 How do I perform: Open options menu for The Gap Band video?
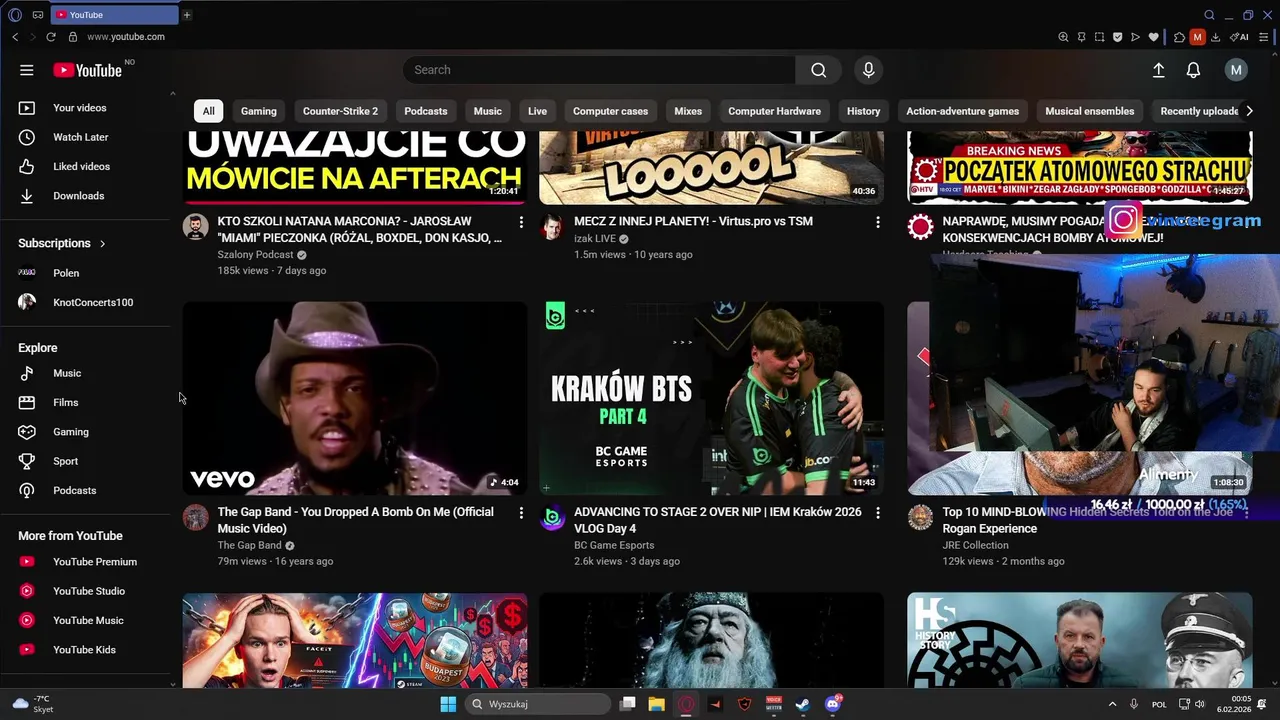coord(521,512)
